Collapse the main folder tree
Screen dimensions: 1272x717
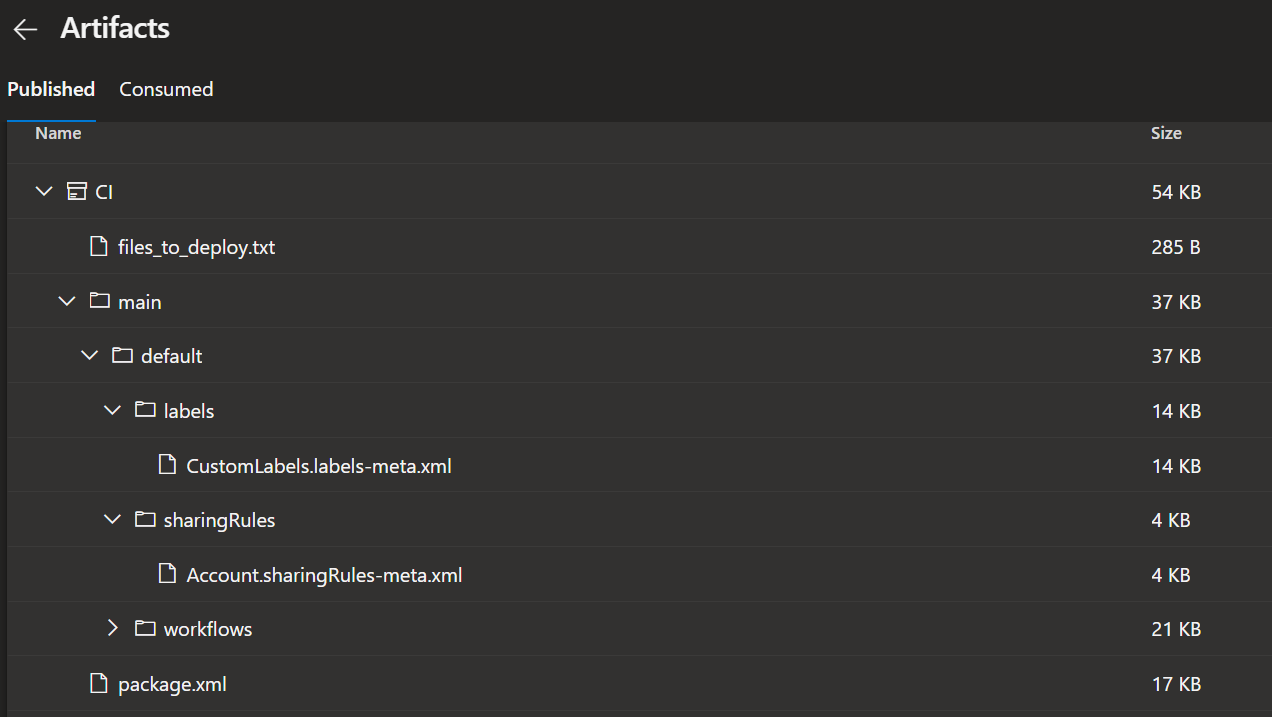coord(66,300)
